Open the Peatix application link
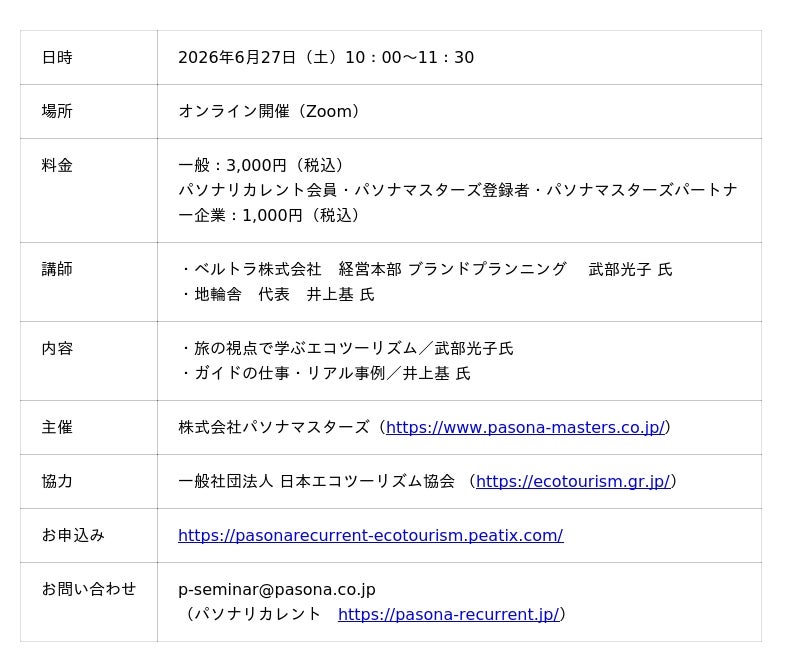800x672 pixels. tap(370, 536)
